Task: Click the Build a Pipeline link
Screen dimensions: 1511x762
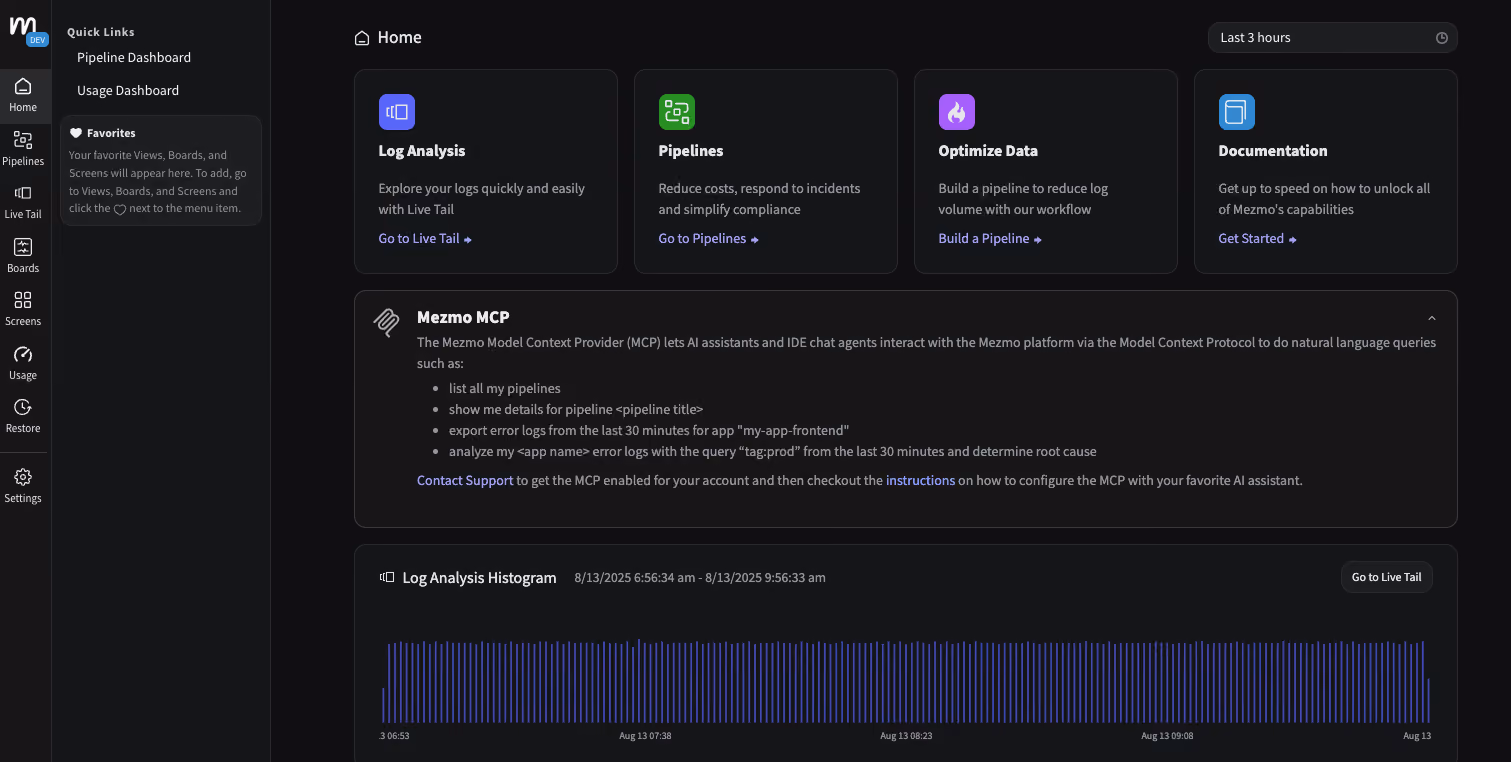Action: tap(990, 239)
